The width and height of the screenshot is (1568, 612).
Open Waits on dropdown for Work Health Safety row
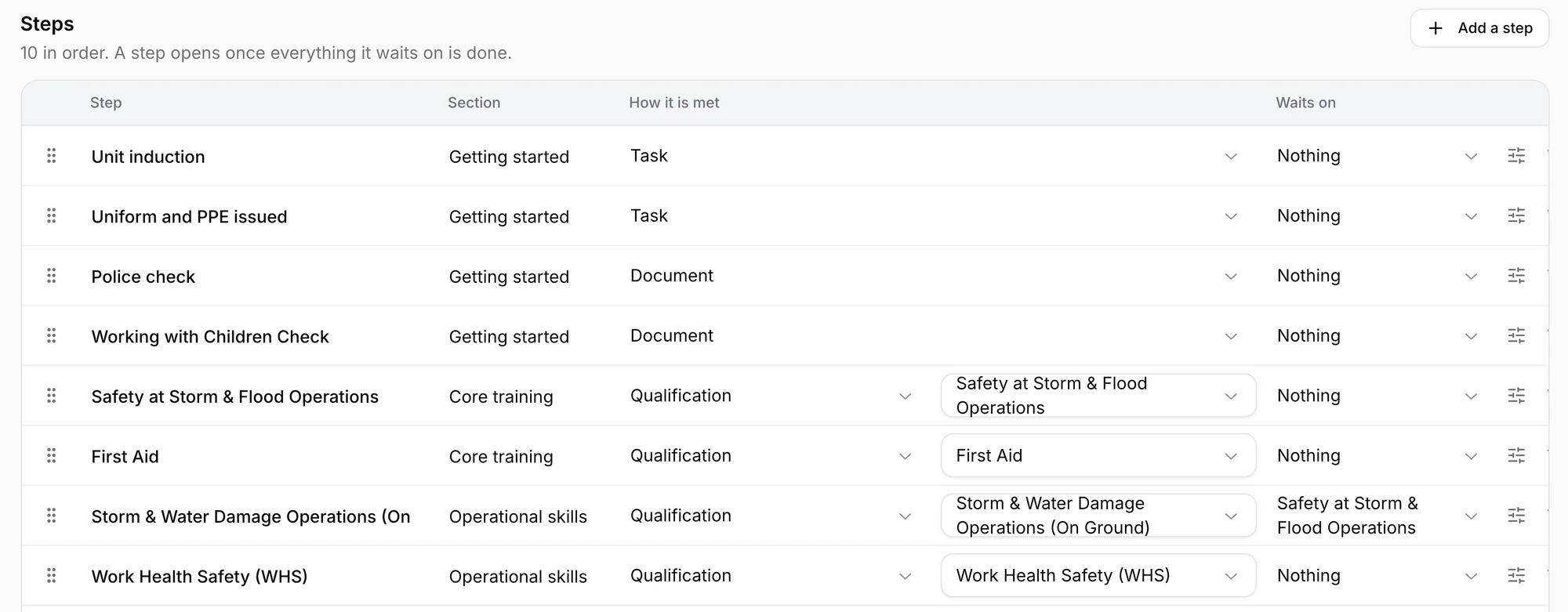(1377, 576)
